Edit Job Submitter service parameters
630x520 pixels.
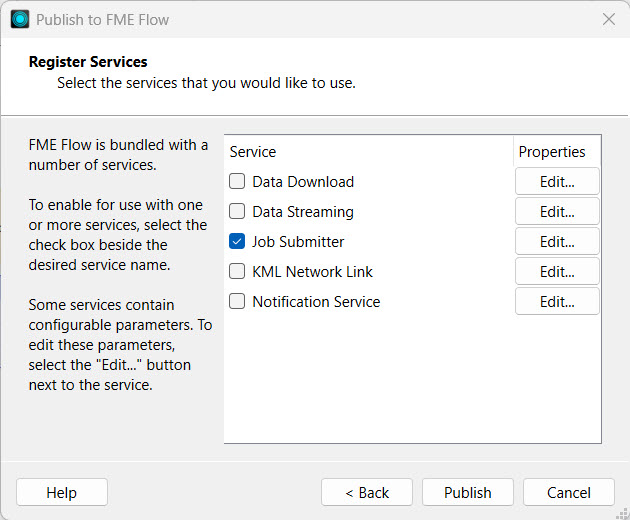[x=557, y=242]
